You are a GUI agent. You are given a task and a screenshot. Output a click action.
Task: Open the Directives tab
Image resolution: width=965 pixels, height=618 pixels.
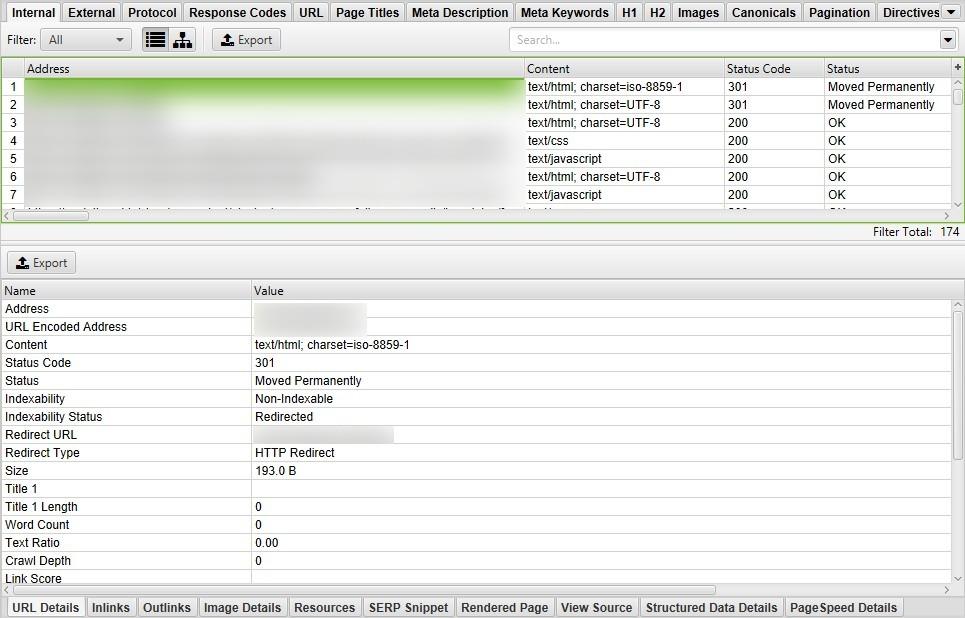coord(911,12)
